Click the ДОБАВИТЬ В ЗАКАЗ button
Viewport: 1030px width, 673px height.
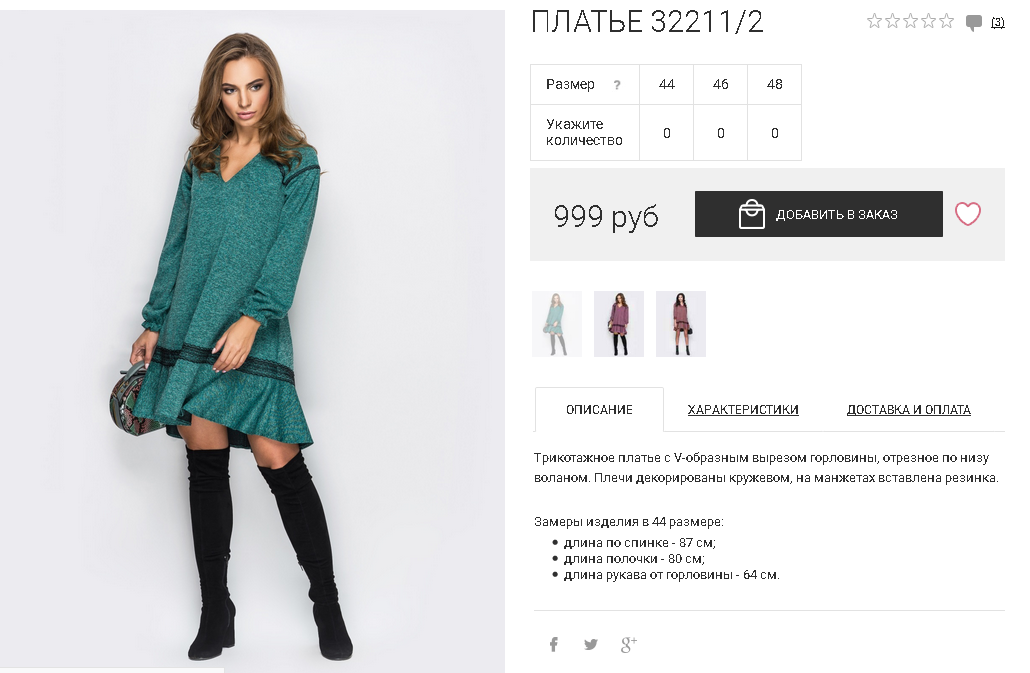818,214
